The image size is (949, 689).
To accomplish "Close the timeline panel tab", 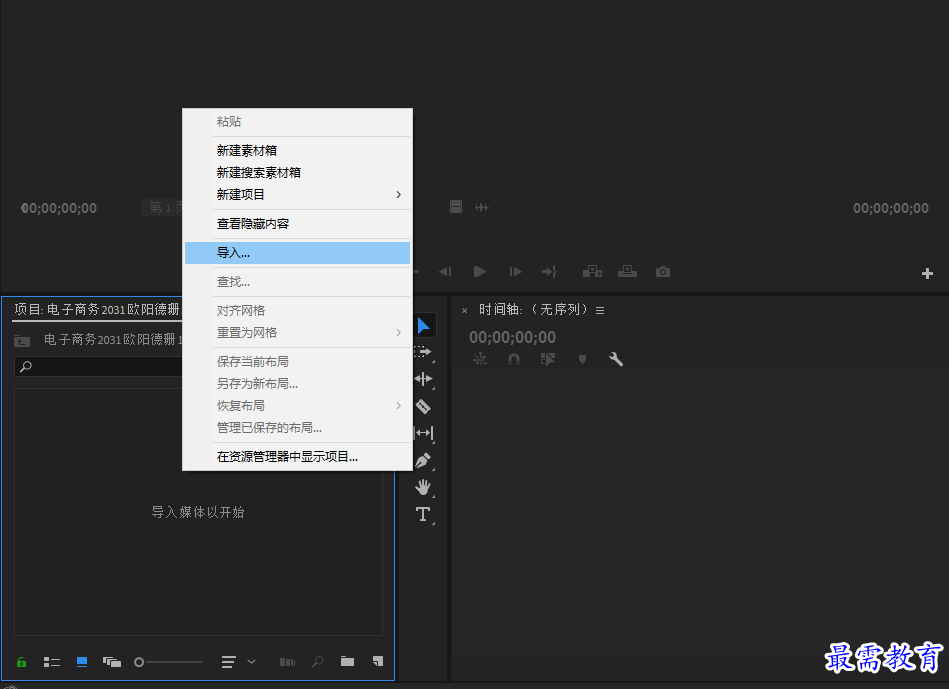I will pyautogui.click(x=464, y=311).
